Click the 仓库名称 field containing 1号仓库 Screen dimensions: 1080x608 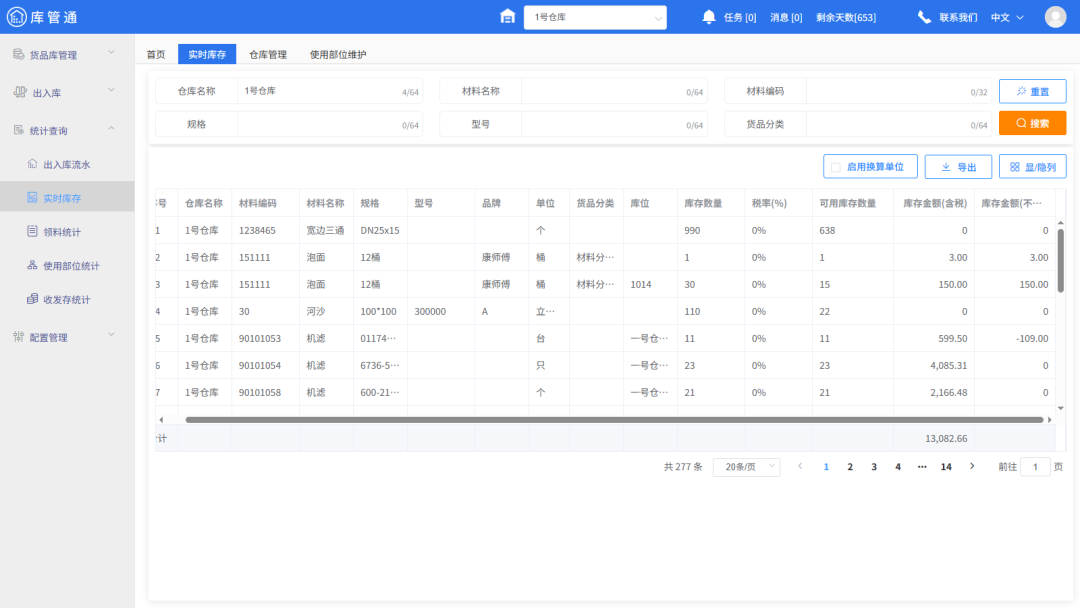point(329,91)
